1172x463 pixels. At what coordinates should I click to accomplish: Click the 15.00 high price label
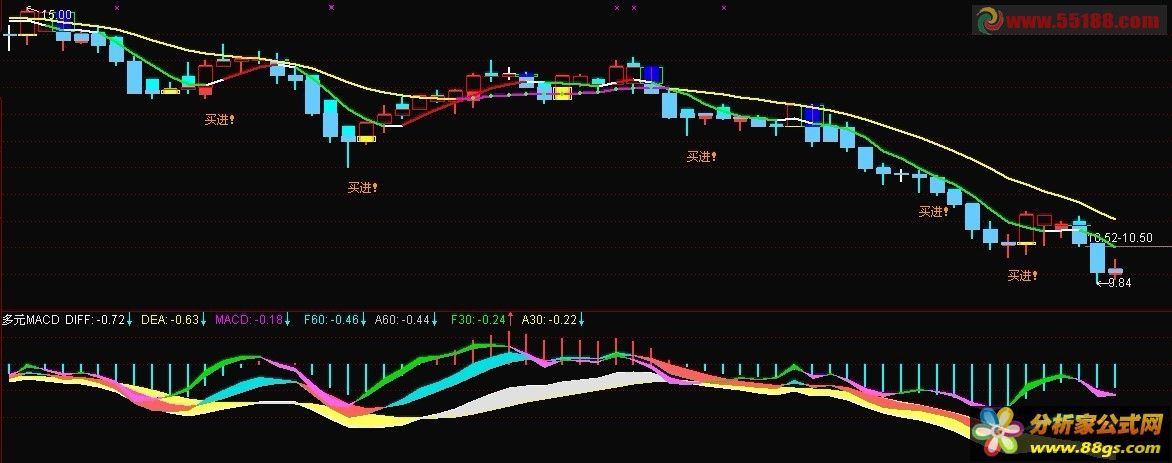coord(58,14)
